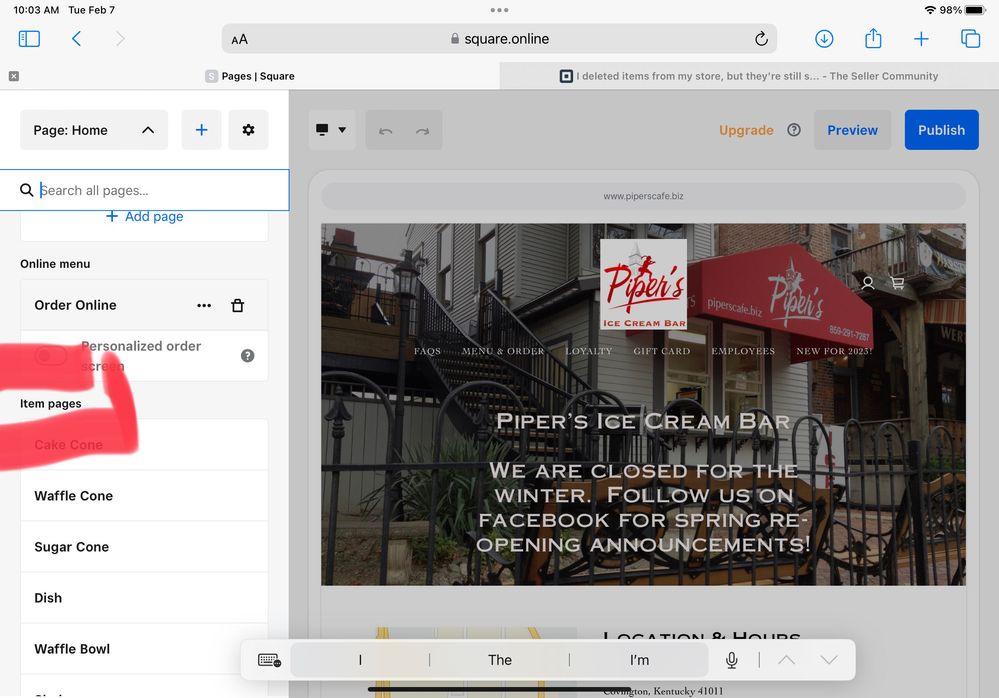Click the Upgrade link
This screenshot has width=999, height=698.
746,130
